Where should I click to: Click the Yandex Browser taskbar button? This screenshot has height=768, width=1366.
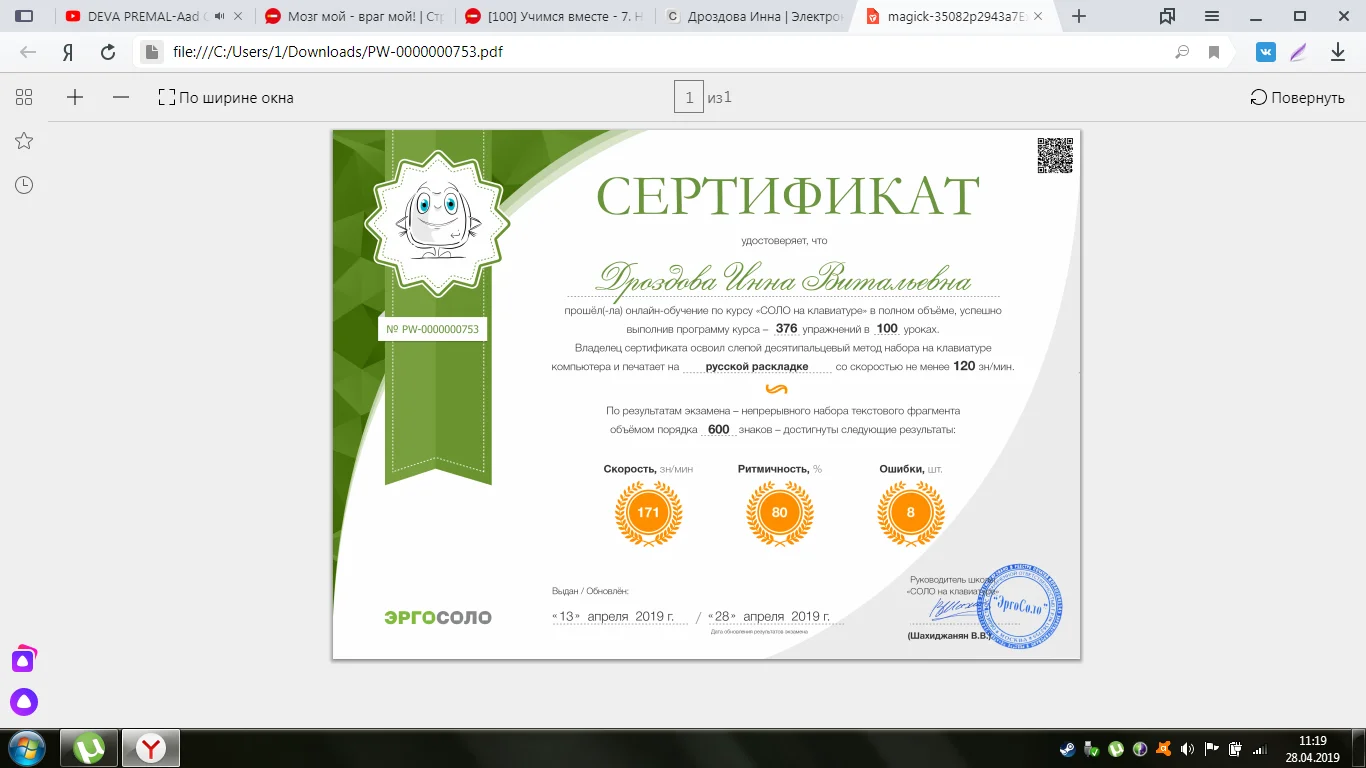coord(151,748)
